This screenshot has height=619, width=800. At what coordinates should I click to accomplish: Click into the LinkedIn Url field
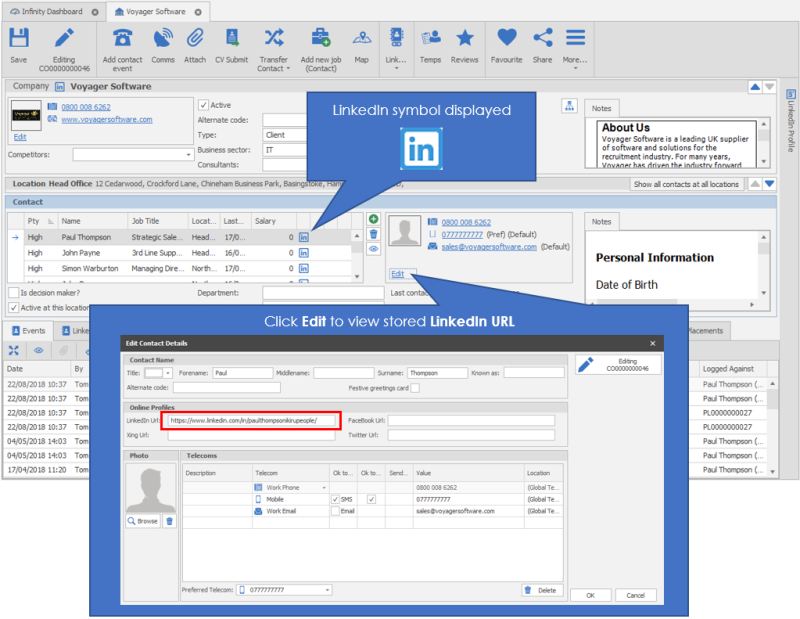point(253,421)
